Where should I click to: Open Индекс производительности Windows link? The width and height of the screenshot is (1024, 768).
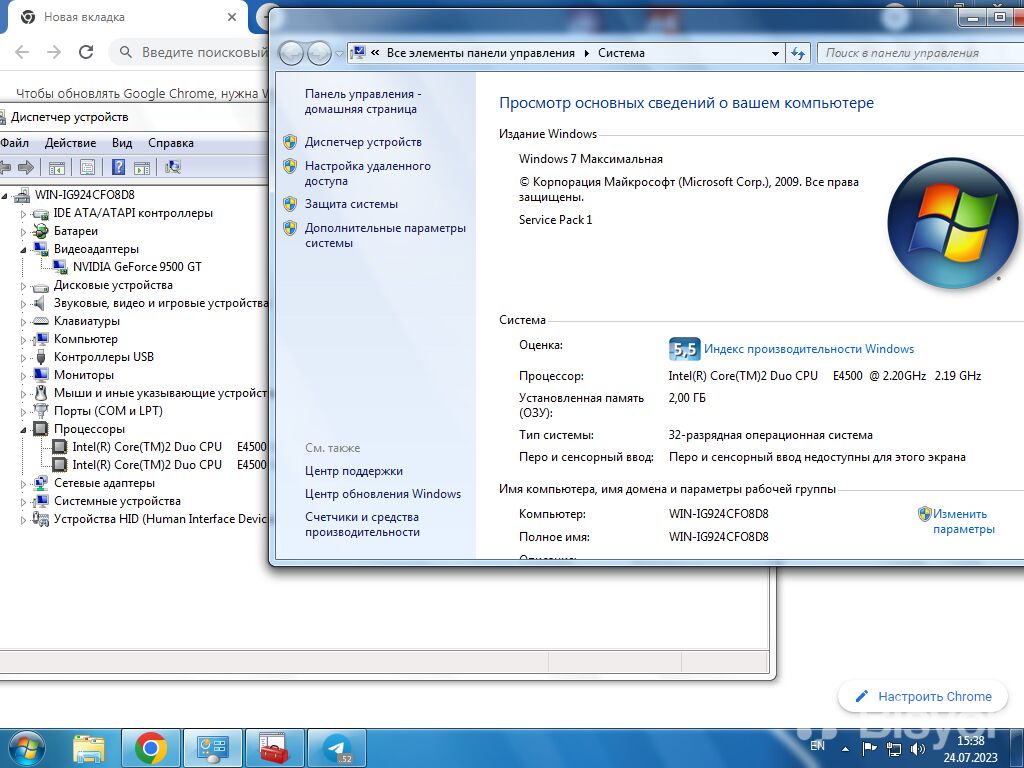click(x=808, y=349)
